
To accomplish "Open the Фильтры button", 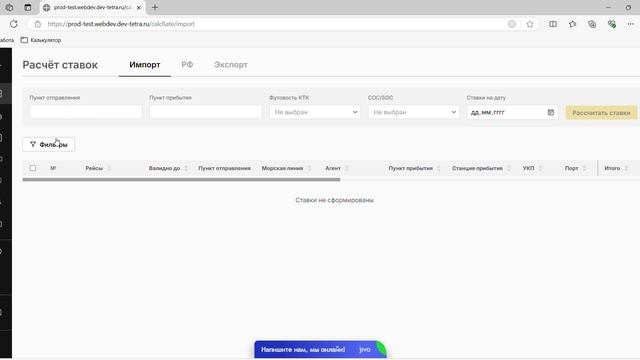I will click(49, 144).
